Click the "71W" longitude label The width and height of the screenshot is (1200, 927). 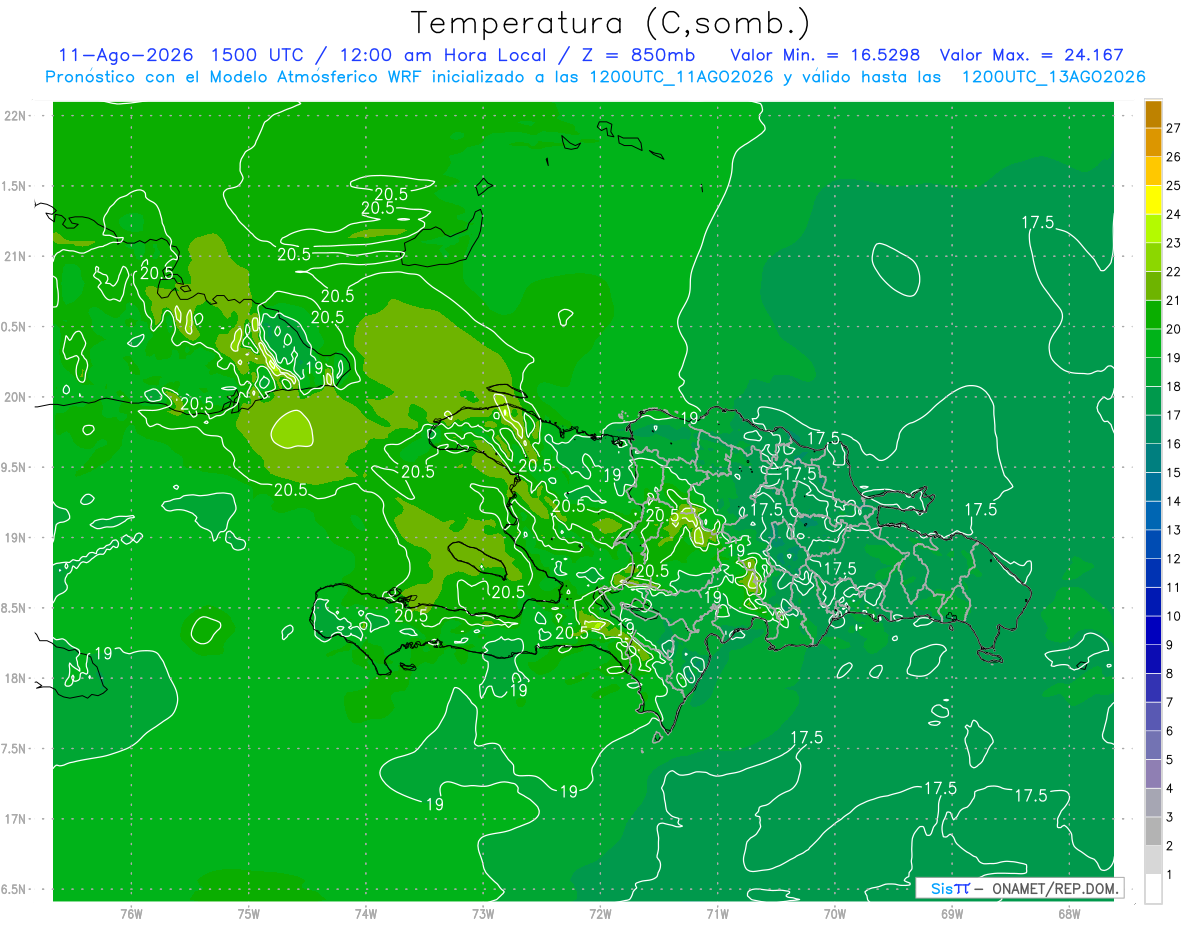717,913
